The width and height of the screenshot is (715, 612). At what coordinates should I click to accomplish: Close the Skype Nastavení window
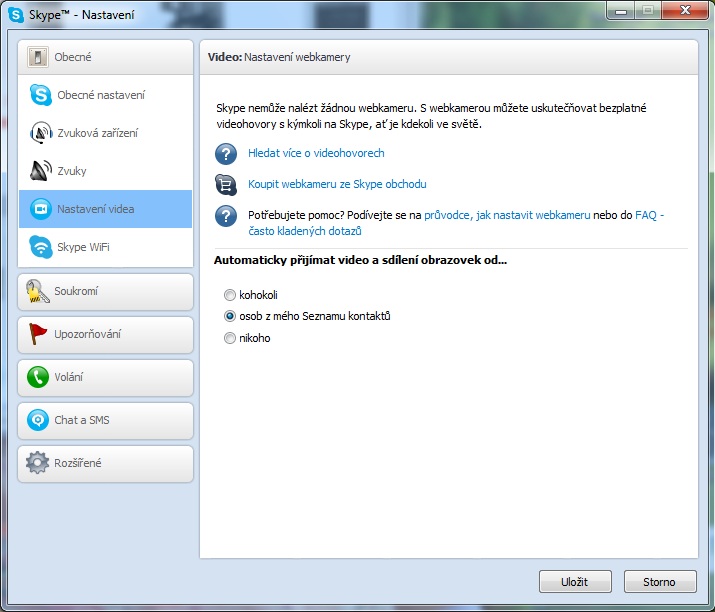[x=685, y=10]
